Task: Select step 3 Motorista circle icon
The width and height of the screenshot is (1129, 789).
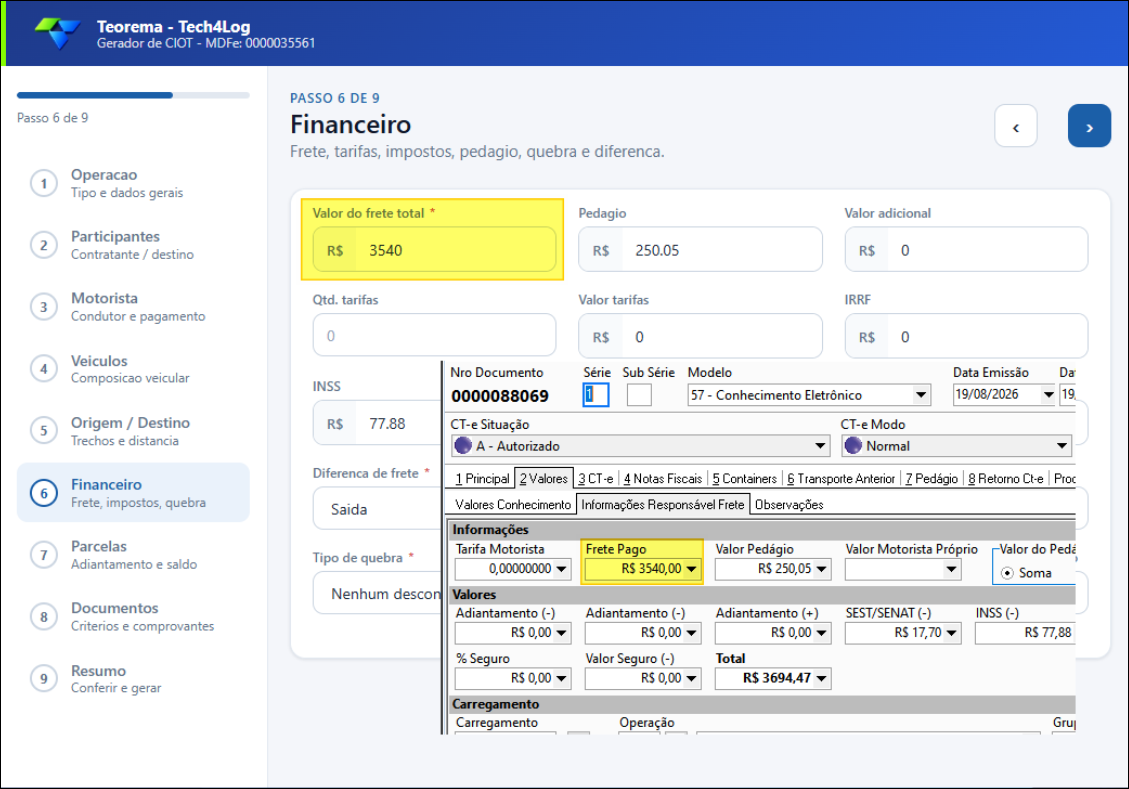Action: [44, 307]
